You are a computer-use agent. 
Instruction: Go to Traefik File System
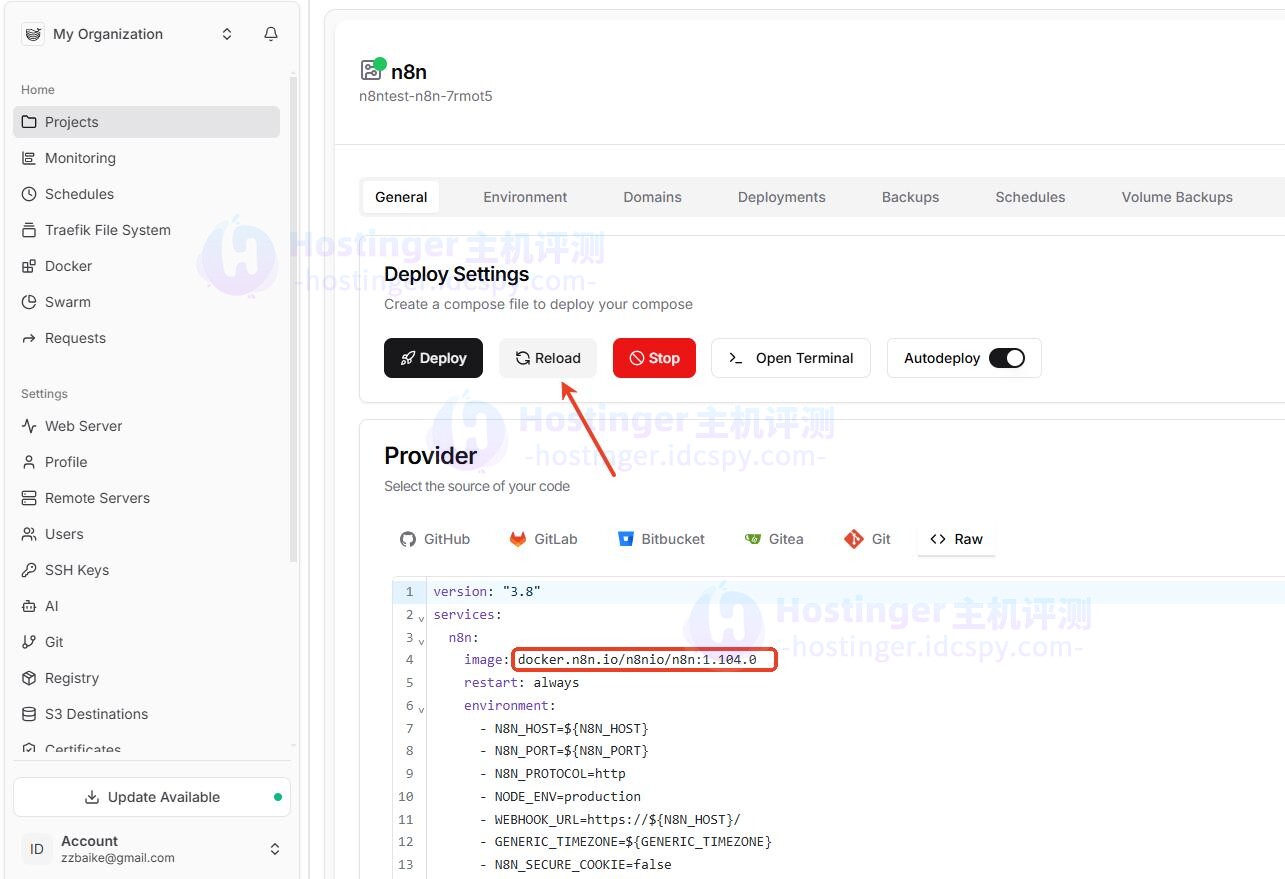click(x=107, y=230)
